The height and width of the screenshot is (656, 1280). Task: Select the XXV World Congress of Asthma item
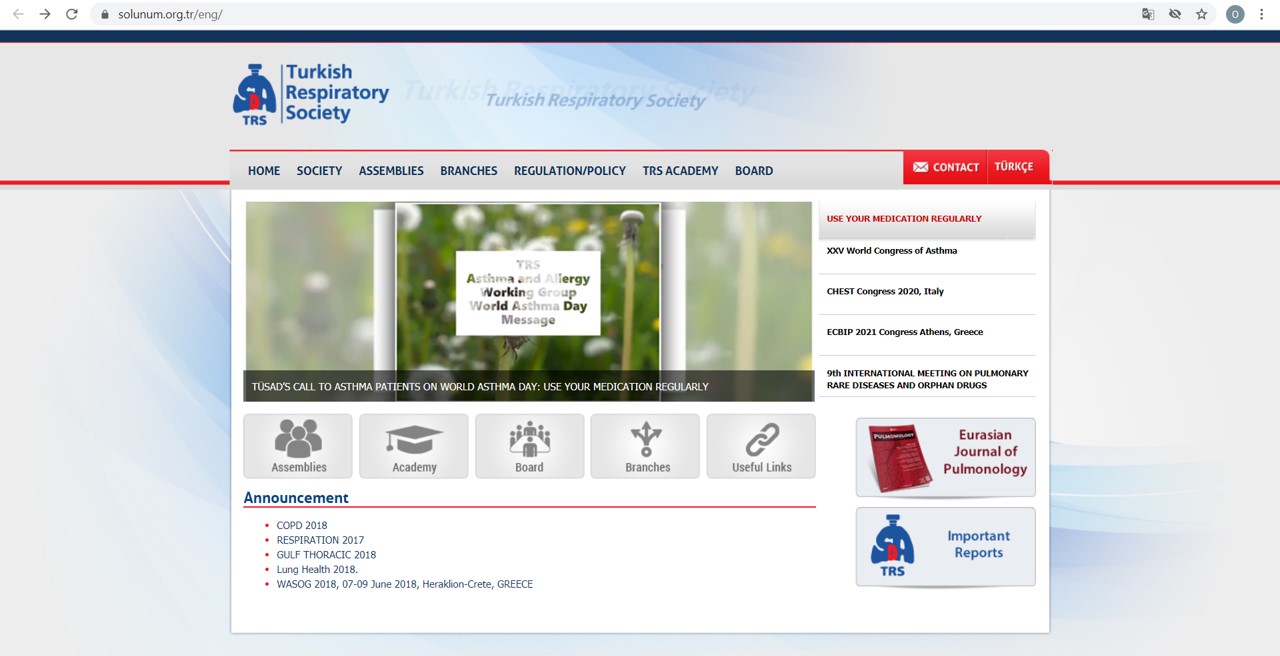(891, 251)
